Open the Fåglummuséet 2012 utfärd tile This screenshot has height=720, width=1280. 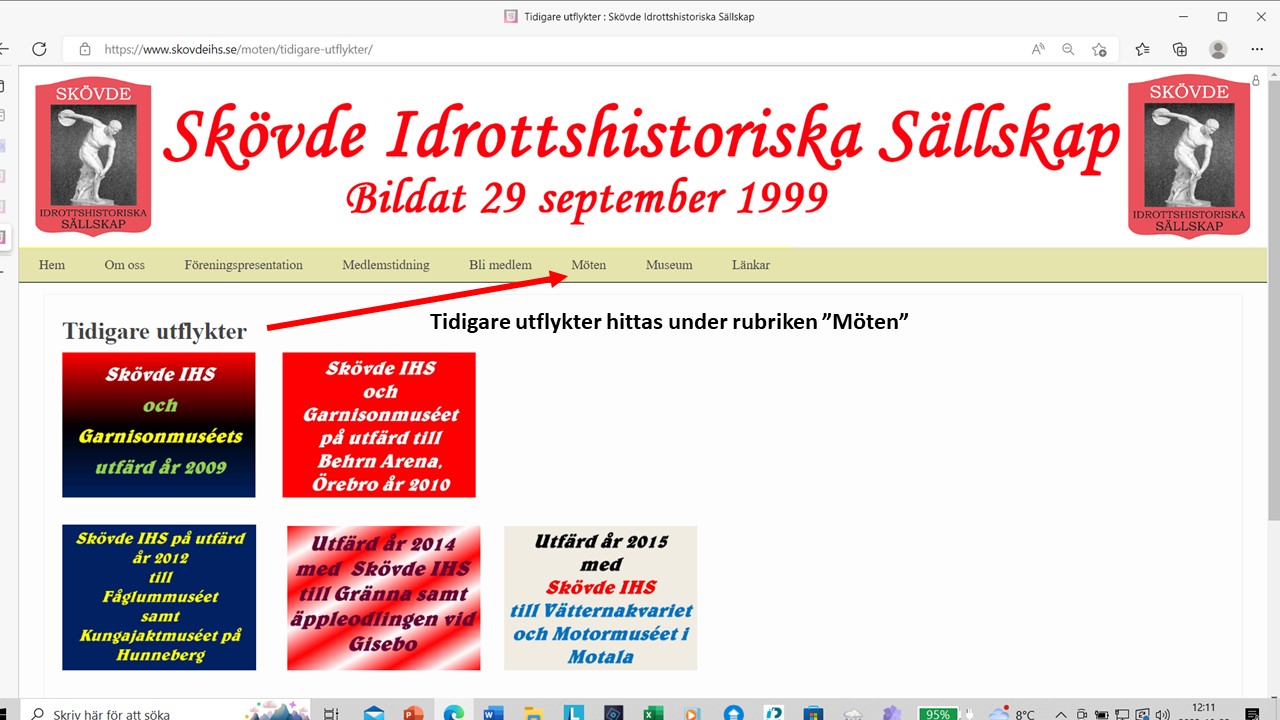[159, 598]
